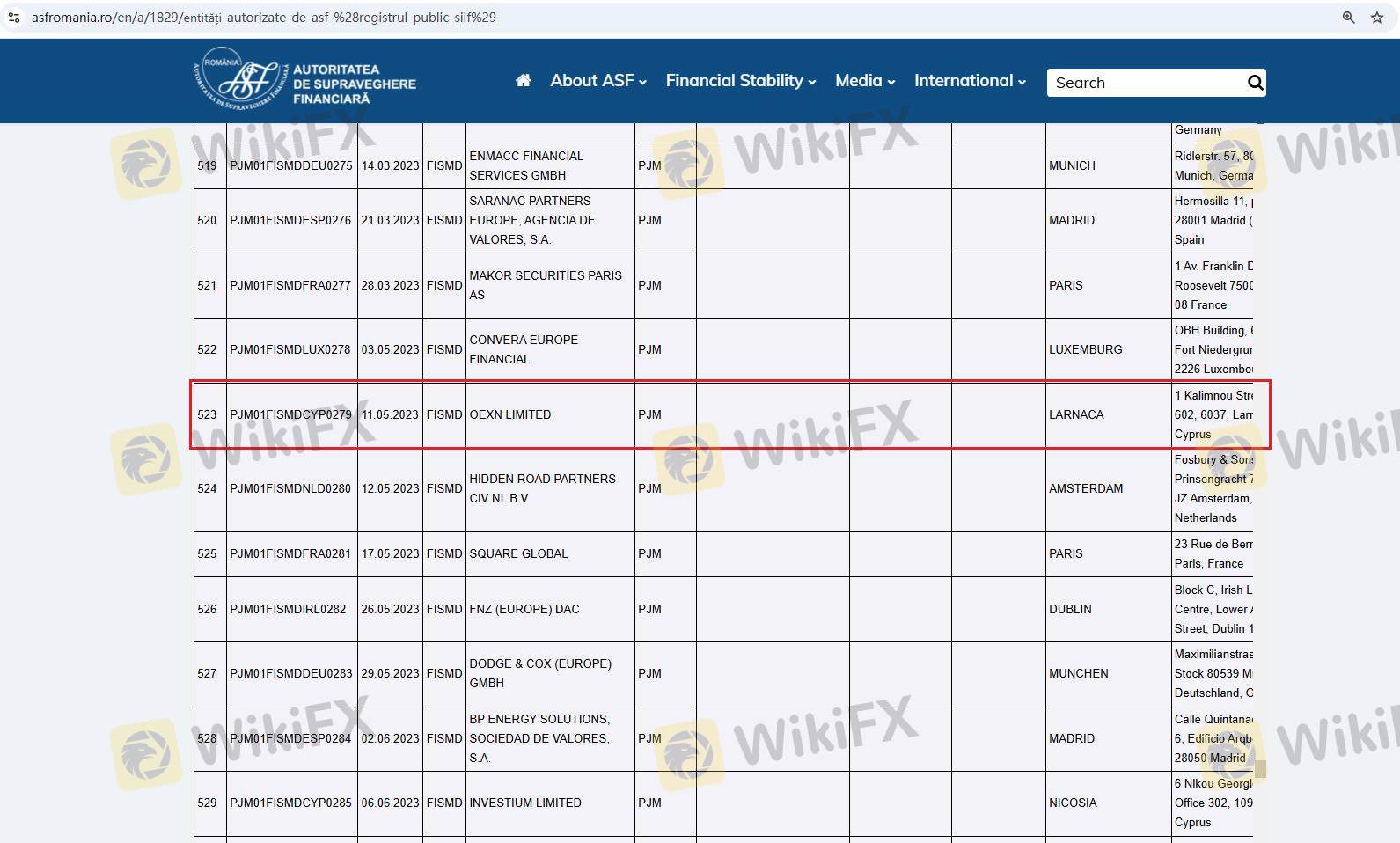Click the LARNACA city cell
This screenshot has height=843, width=1400.
pos(1076,414)
